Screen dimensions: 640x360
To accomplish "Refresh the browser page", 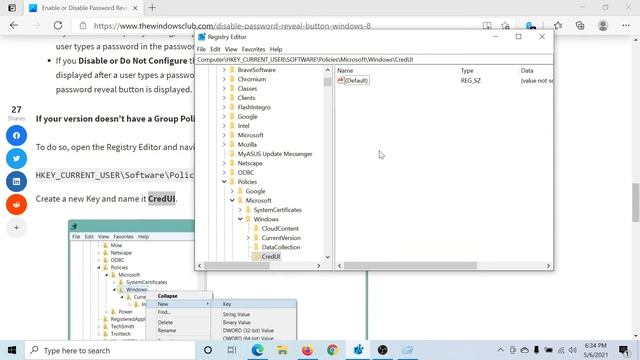I will tap(58, 25).
